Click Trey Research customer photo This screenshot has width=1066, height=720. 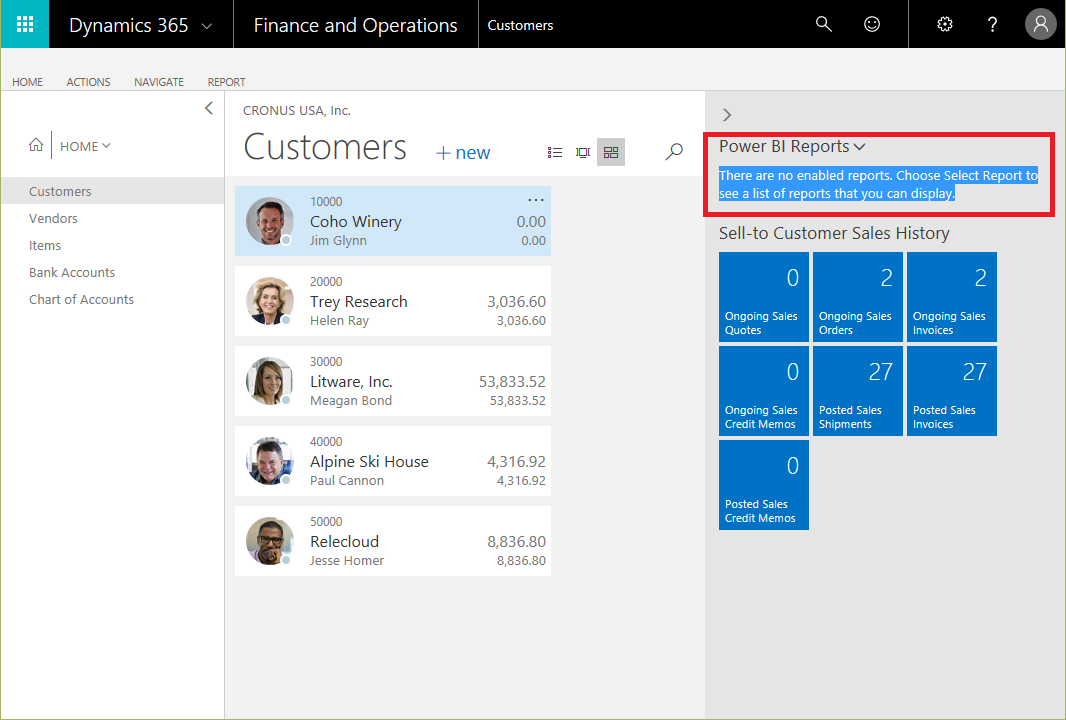pyautogui.click(x=270, y=301)
